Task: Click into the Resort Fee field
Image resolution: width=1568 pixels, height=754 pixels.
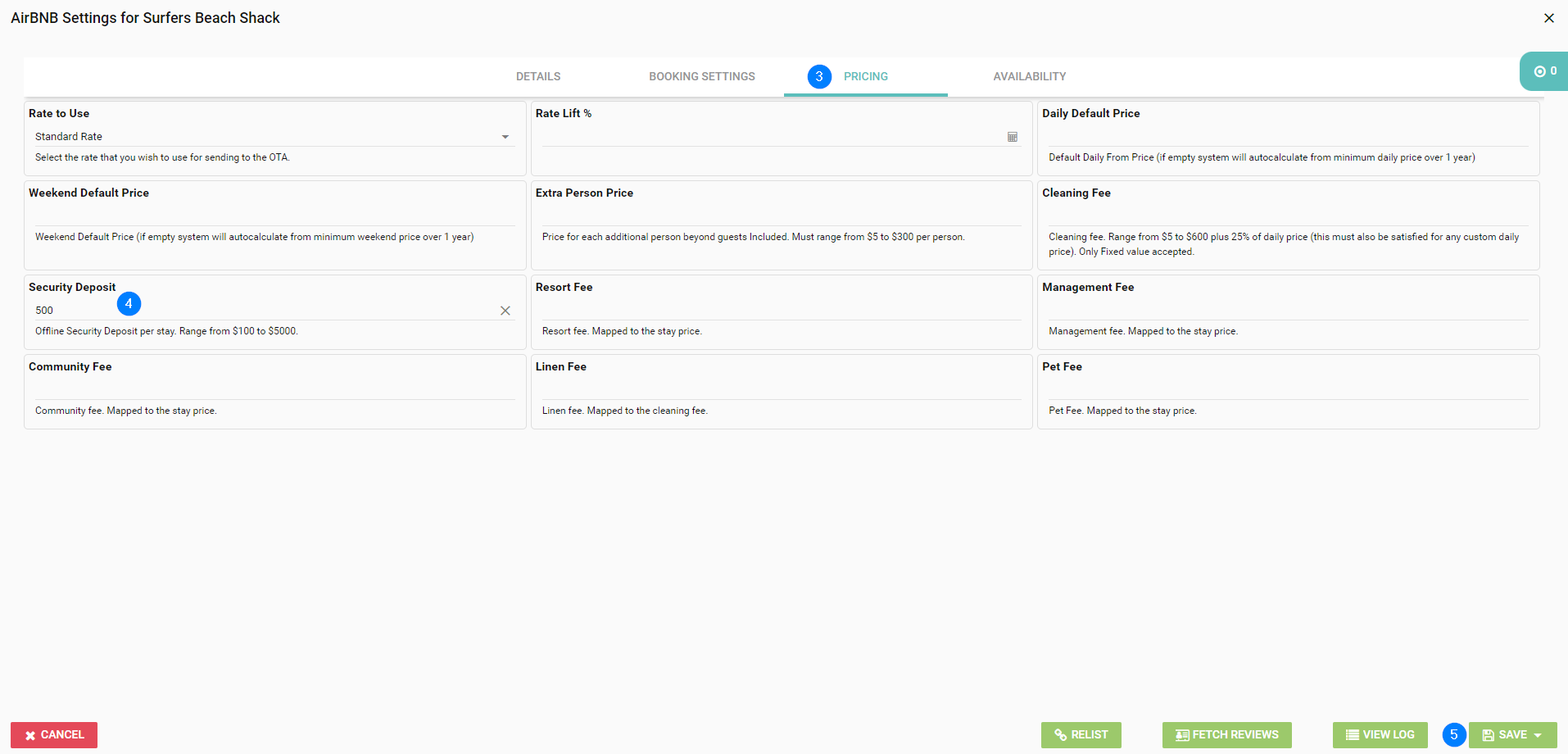Action: pyautogui.click(x=781, y=310)
